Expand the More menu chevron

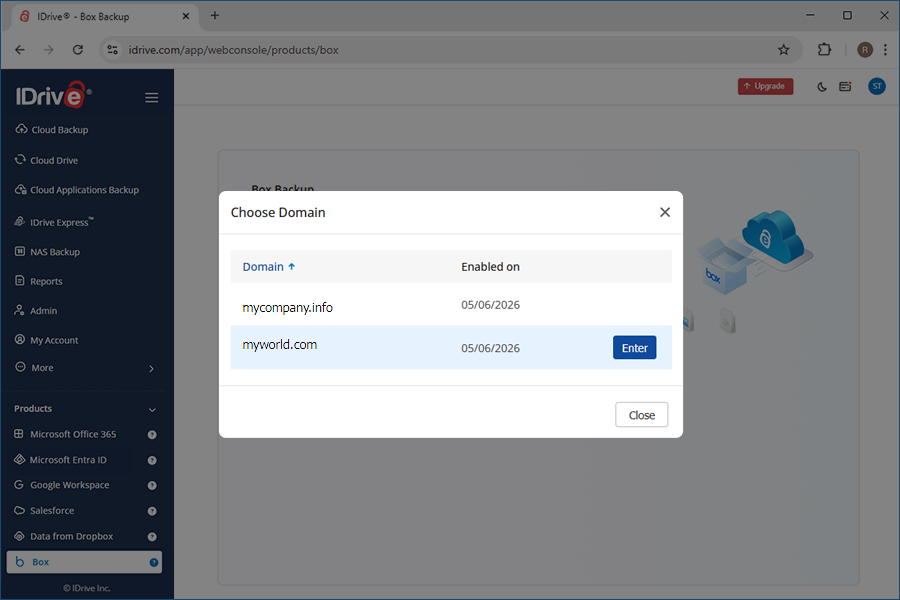point(152,369)
